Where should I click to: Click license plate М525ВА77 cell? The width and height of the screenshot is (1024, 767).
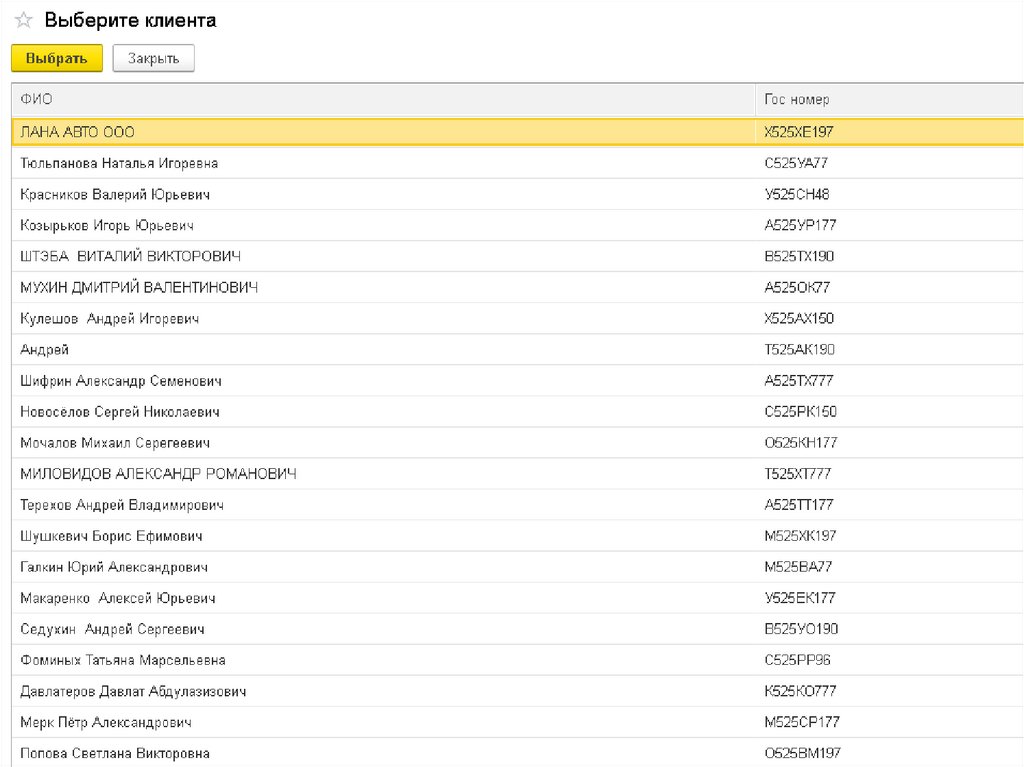coord(797,567)
